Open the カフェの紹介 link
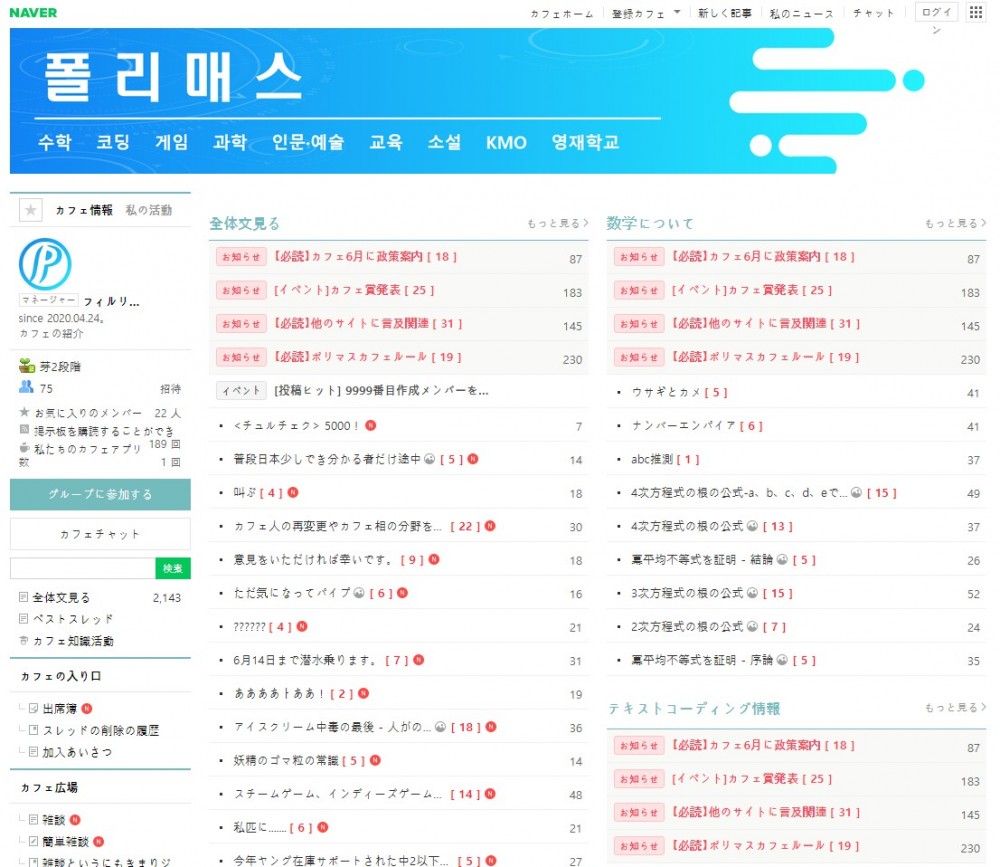This screenshot has height=867, width=1000. 51,334
